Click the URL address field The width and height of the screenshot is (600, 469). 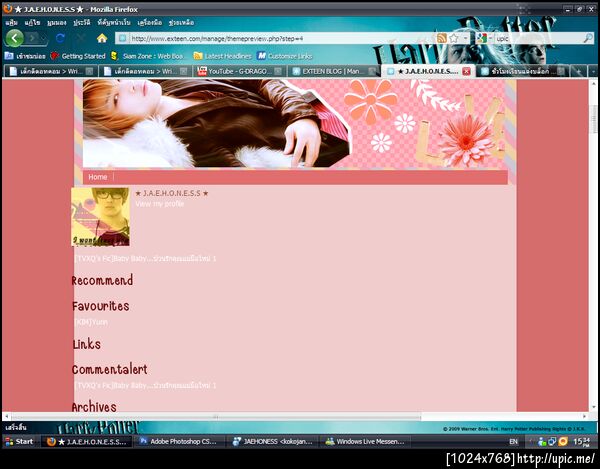click(x=281, y=38)
